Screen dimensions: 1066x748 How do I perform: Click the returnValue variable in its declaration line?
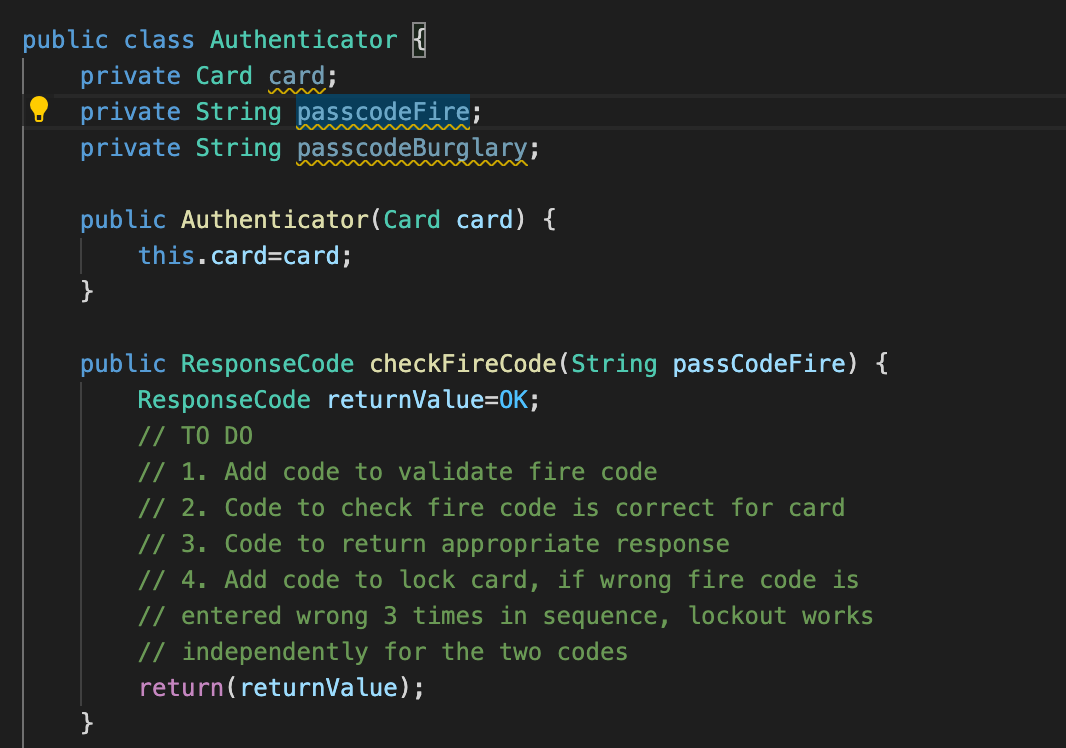[x=405, y=400]
